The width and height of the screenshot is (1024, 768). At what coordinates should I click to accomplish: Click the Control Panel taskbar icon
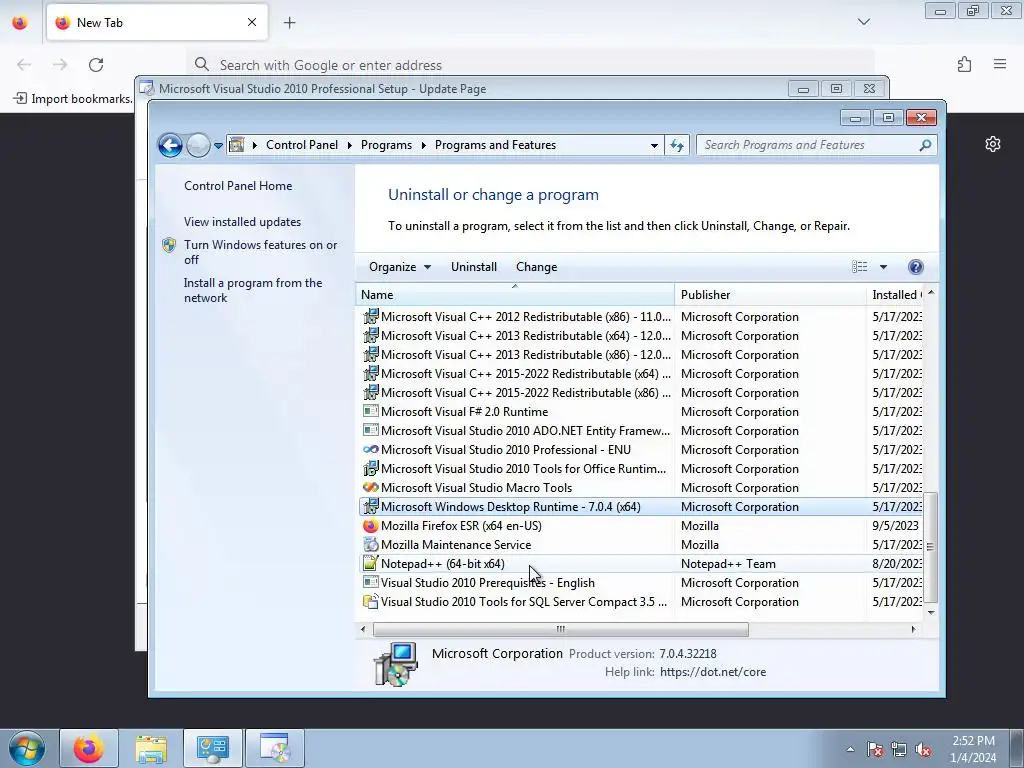(x=213, y=748)
